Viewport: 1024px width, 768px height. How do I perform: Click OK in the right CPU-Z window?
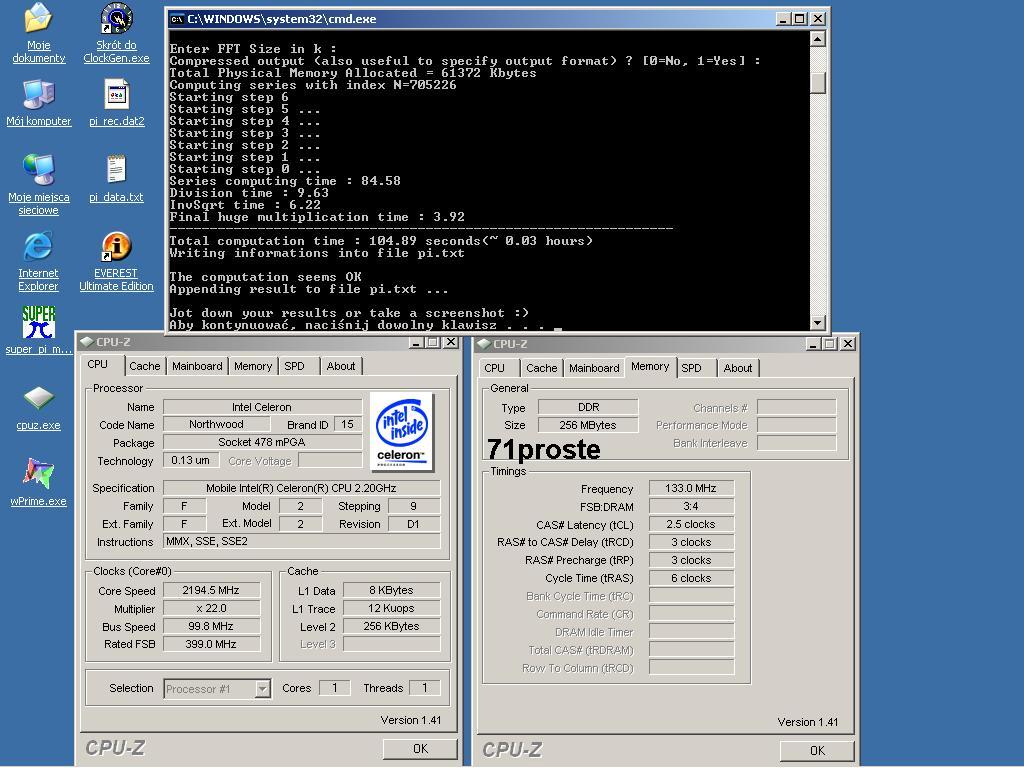pyautogui.click(x=817, y=750)
